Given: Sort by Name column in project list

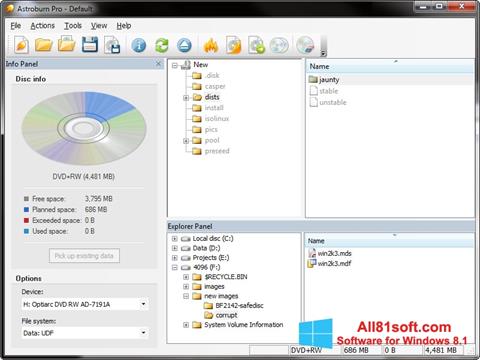Looking at the screenshot, I should click(x=390, y=66).
